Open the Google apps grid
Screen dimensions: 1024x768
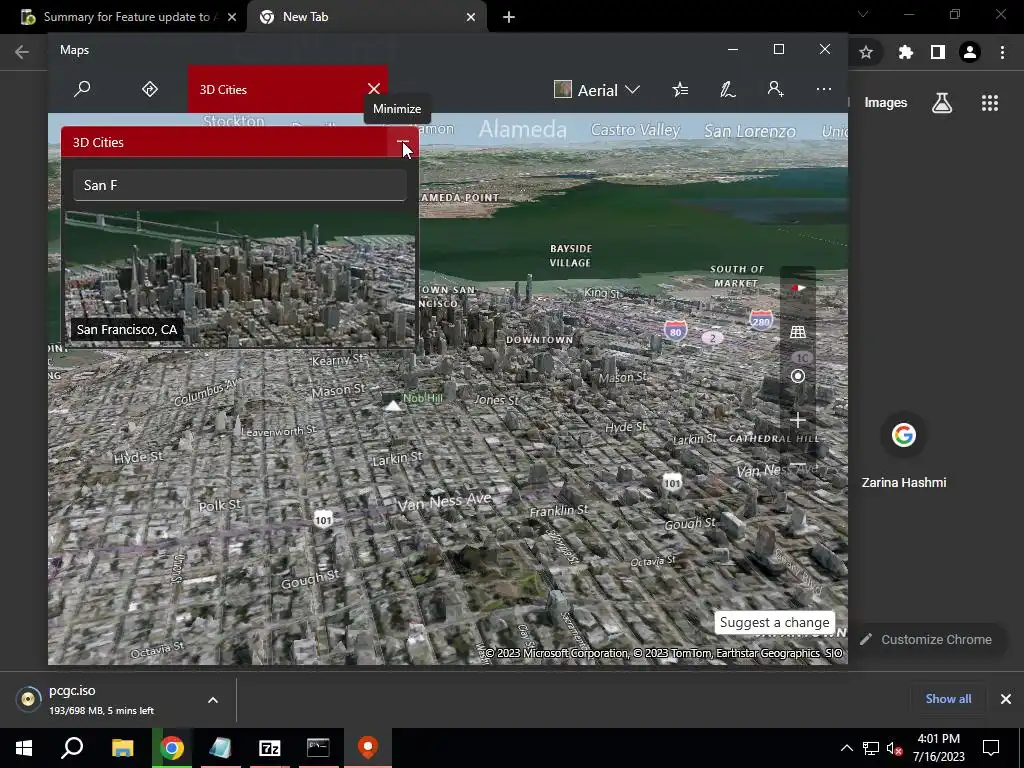tap(989, 103)
